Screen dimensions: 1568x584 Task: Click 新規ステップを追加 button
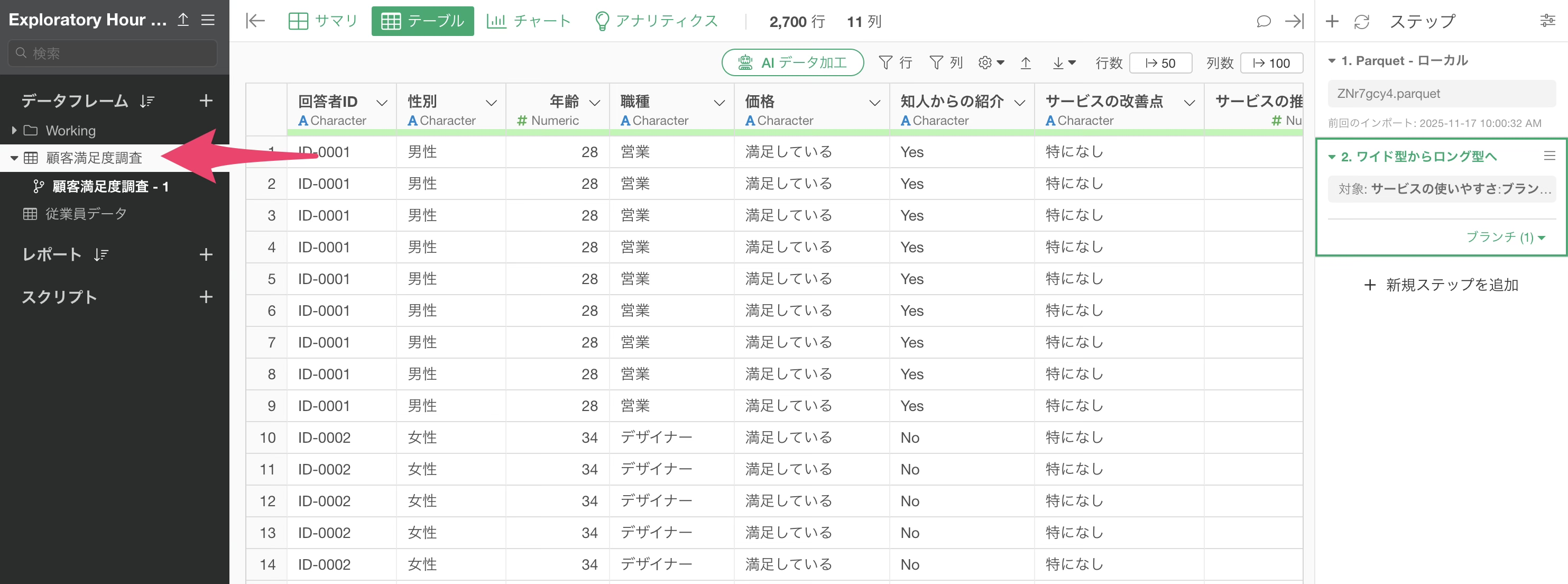[1441, 285]
